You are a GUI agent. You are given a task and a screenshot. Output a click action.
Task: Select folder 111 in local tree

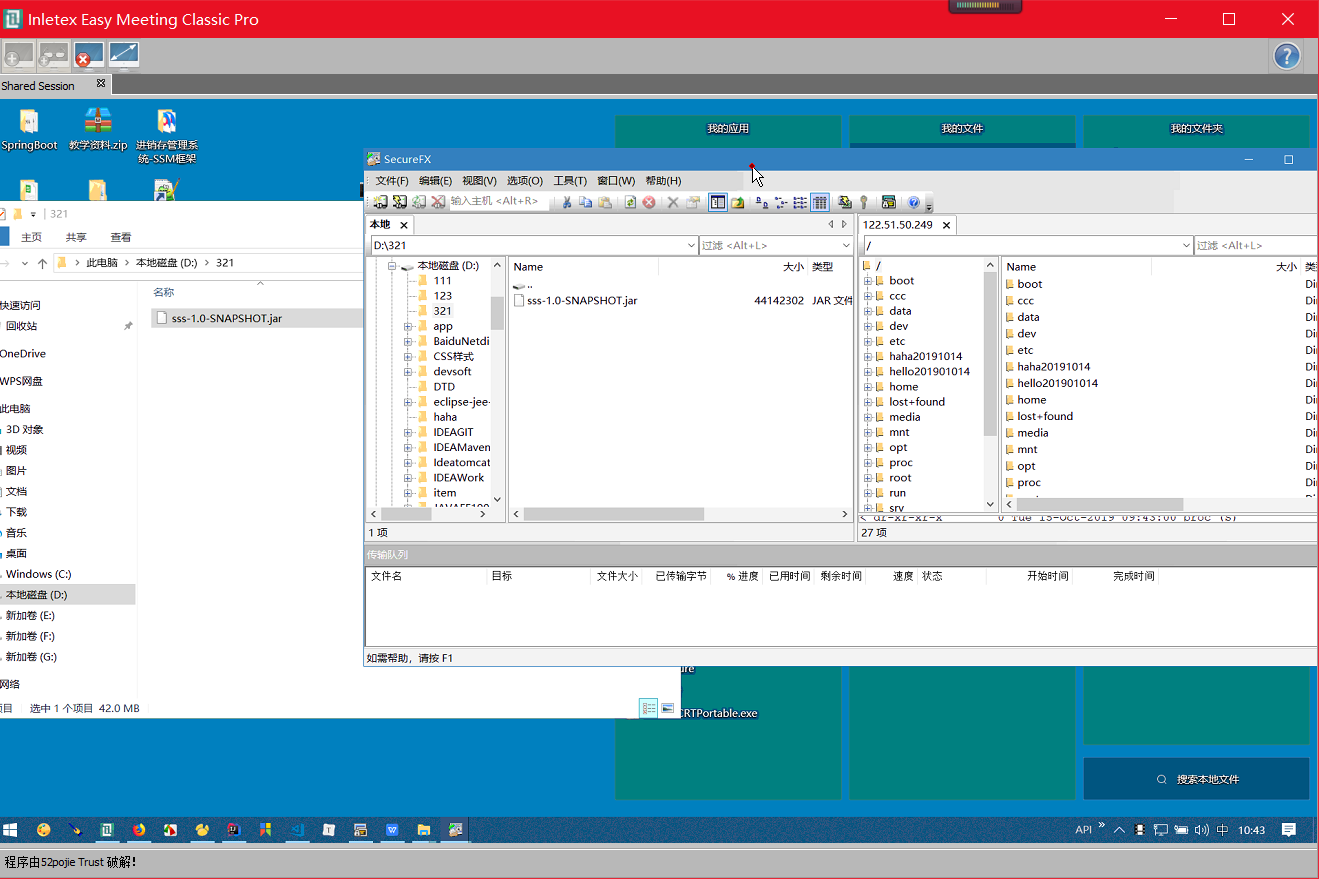coord(442,281)
